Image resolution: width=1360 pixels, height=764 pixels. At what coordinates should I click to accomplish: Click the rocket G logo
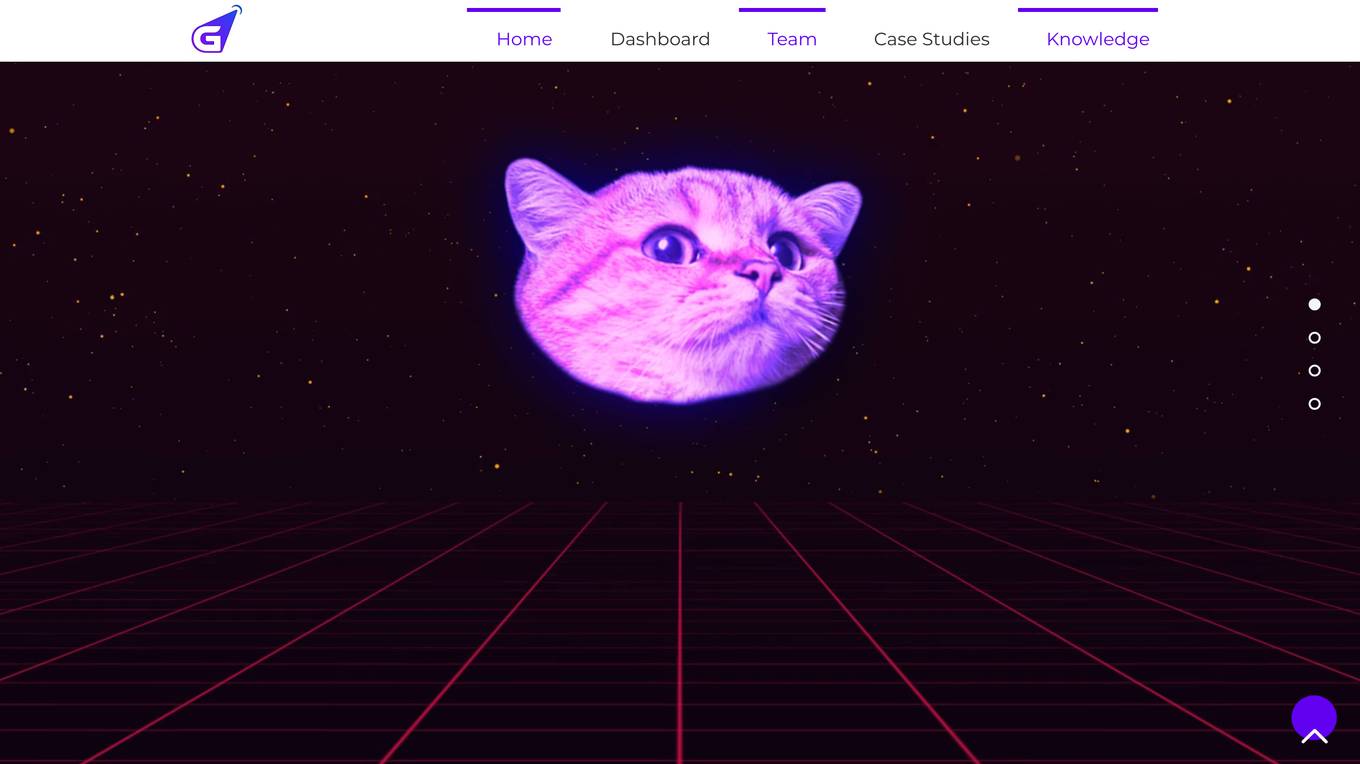click(217, 30)
